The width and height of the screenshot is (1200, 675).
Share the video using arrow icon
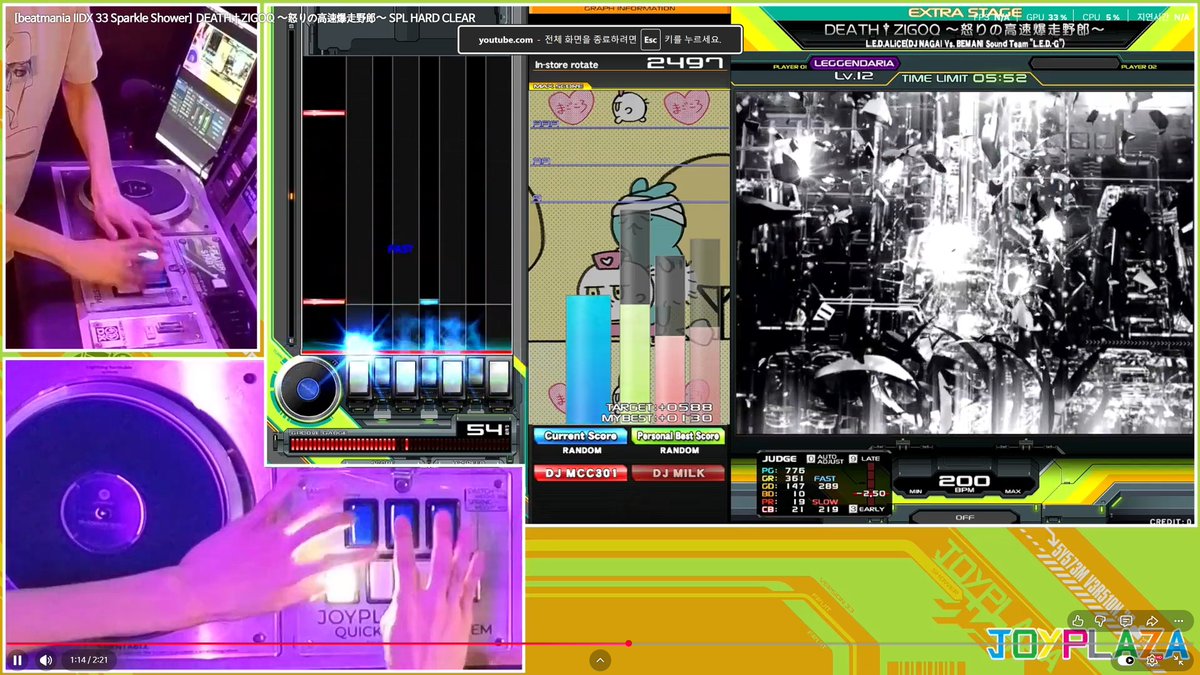pos(1152,620)
